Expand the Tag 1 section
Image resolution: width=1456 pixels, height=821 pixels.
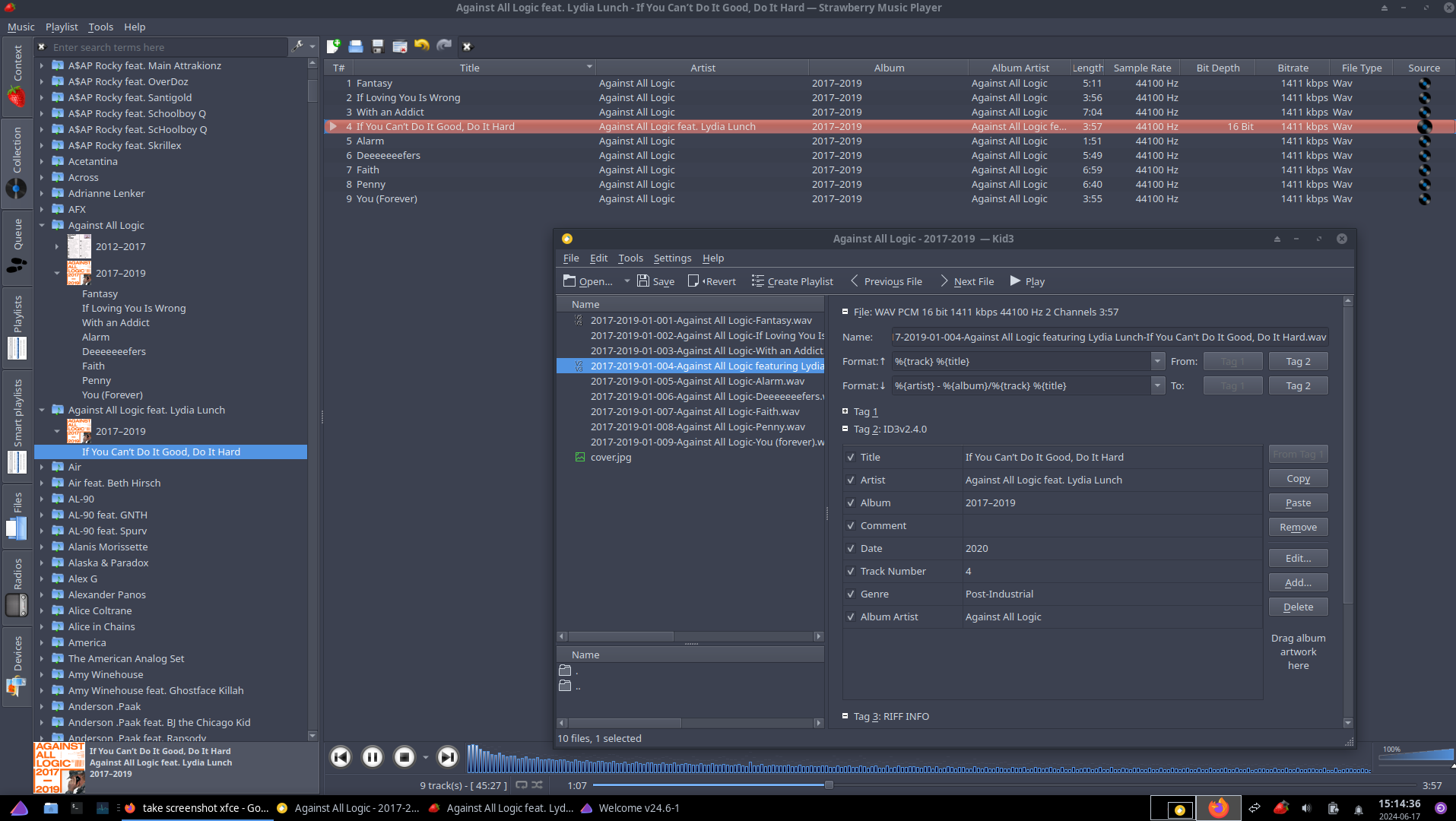[845, 411]
